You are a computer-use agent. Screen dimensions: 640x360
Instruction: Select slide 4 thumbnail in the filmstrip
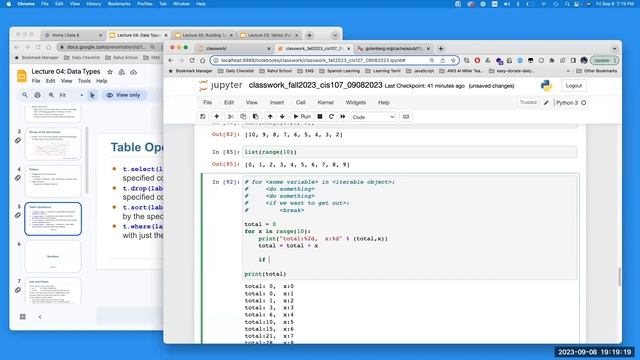tap(53, 181)
